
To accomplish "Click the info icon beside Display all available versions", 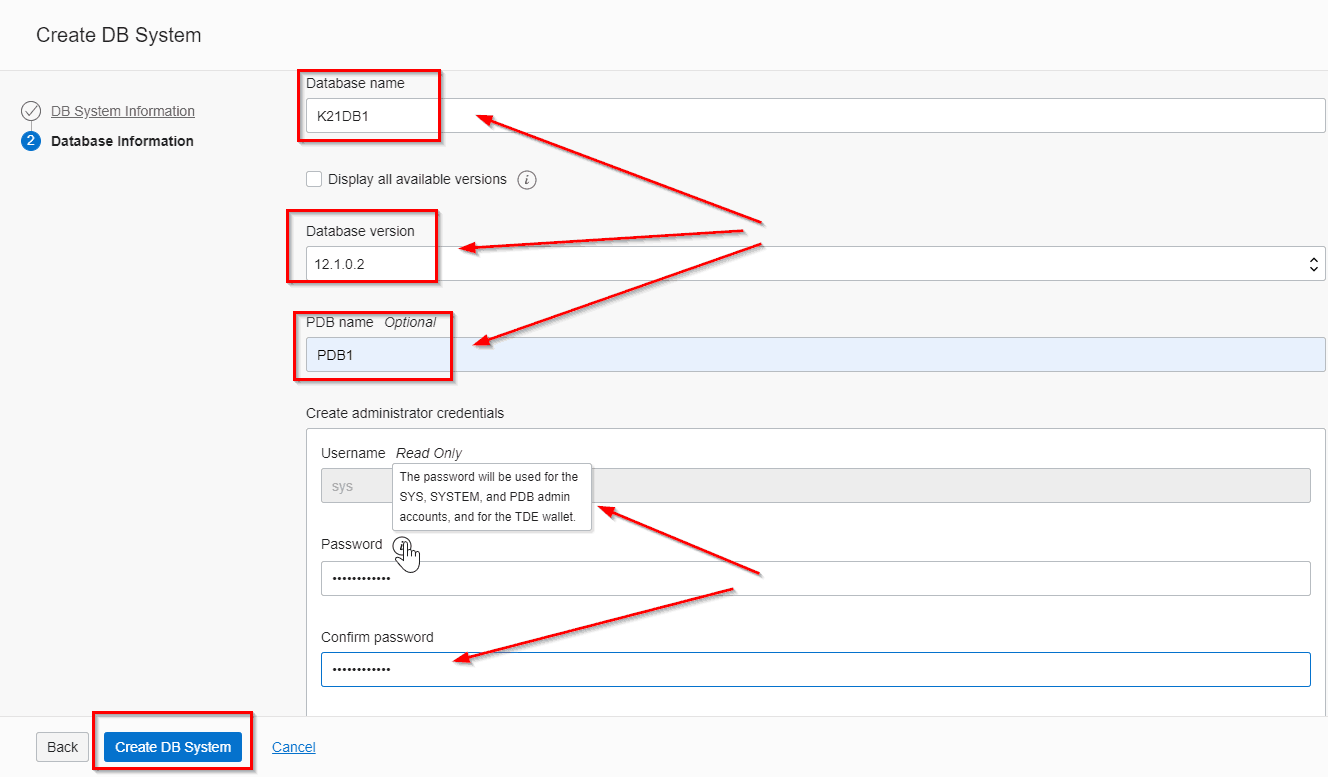I will coord(528,180).
